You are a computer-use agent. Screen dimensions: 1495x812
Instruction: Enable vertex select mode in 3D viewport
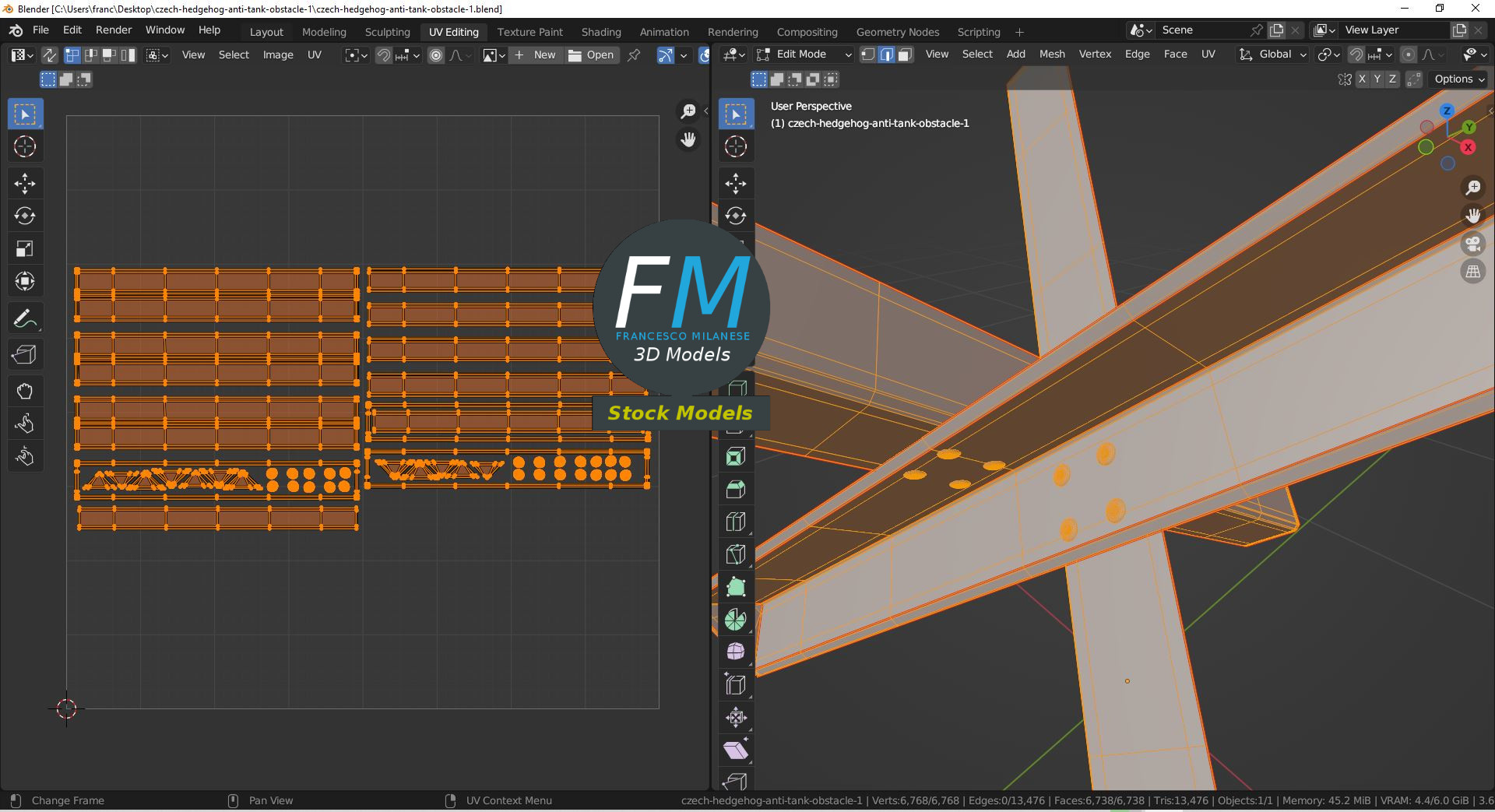(x=868, y=54)
